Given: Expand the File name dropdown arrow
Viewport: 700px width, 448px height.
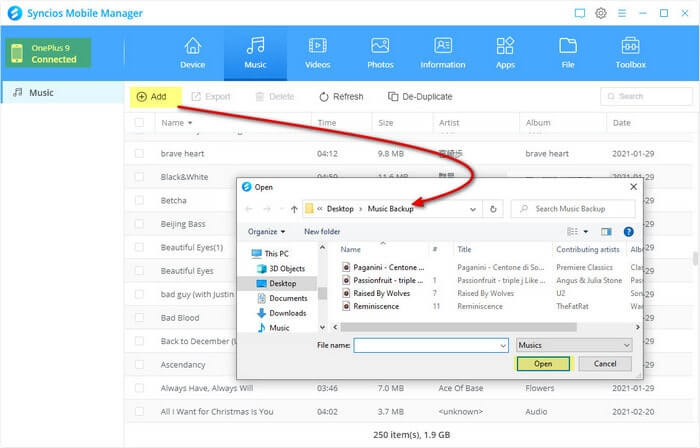Looking at the screenshot, I should tap(503, 345).
